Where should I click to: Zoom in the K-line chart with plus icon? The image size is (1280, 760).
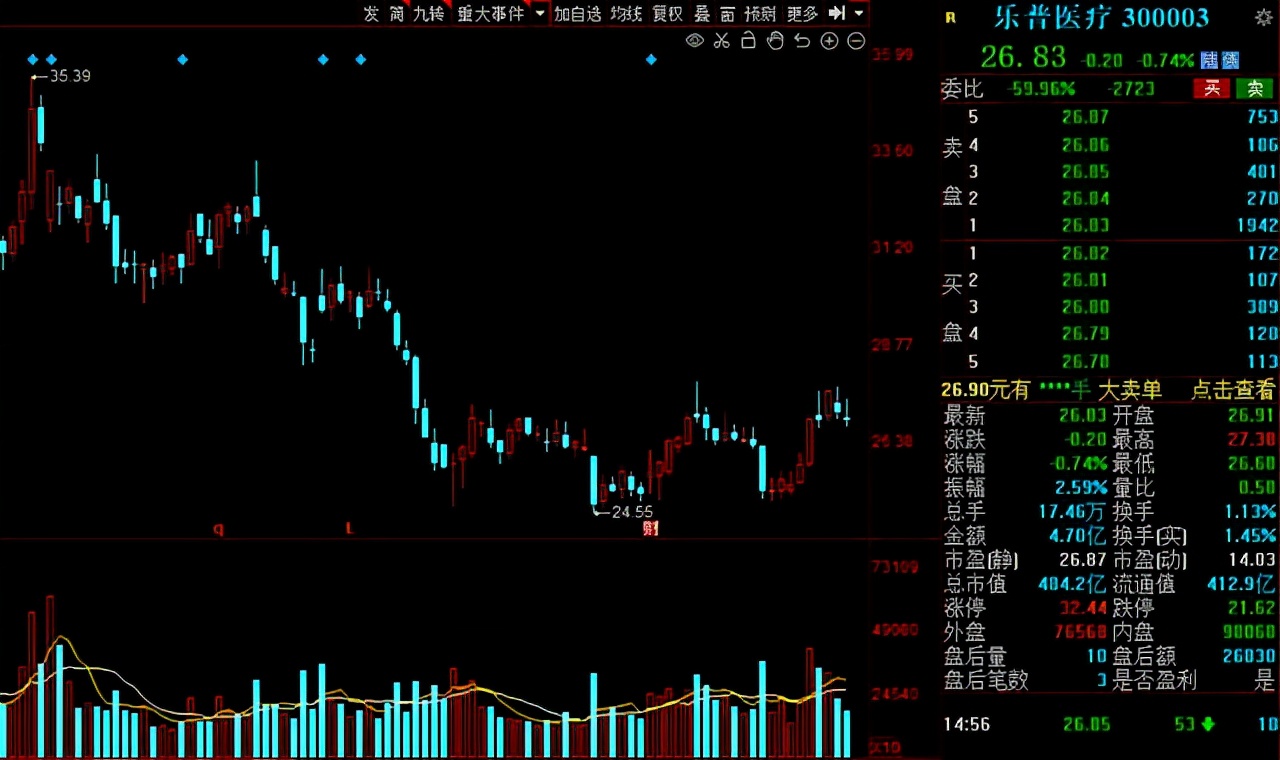(829, 41)
